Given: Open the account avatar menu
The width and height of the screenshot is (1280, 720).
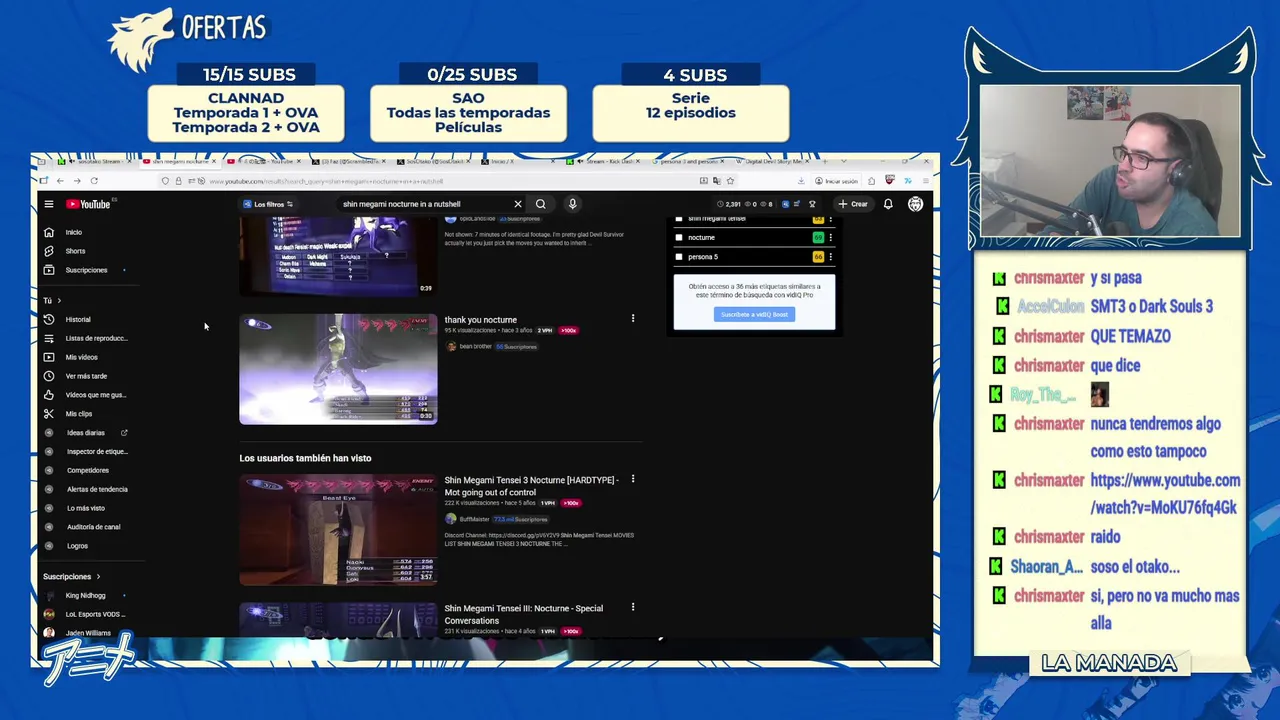Looking at the screenshot, I should click(x=915, y=204).
